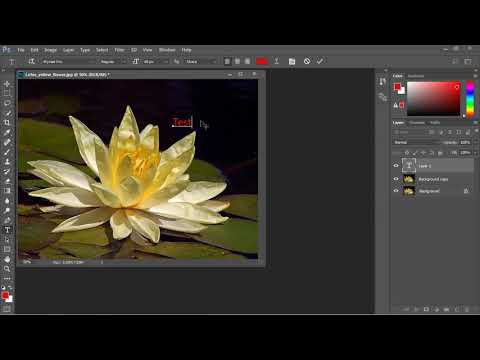Select the History Brush tool

pyautogui.click(x=7, y=171)
